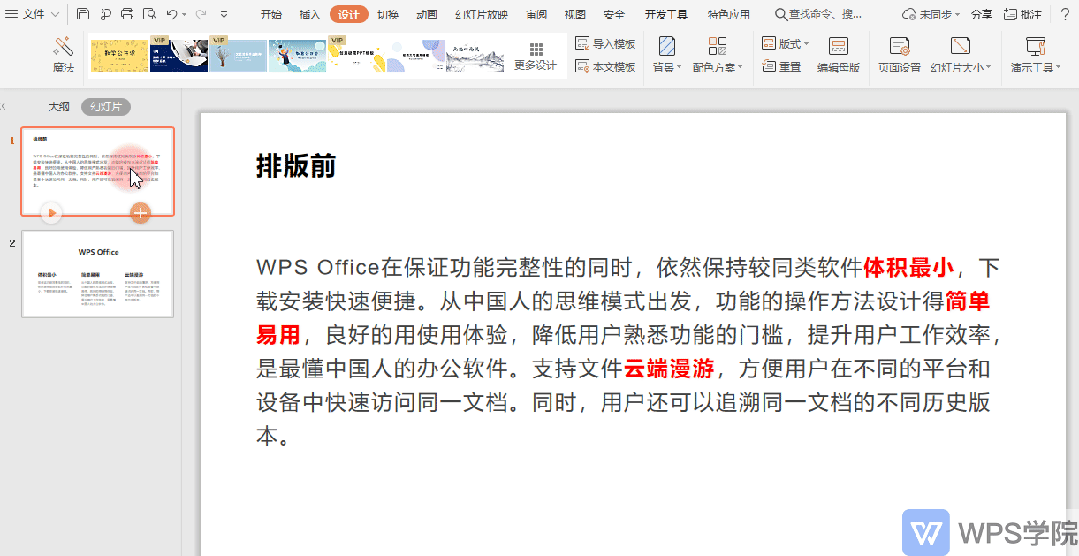Click the Print icon in quick toolbar

click(x=127, y=14)
